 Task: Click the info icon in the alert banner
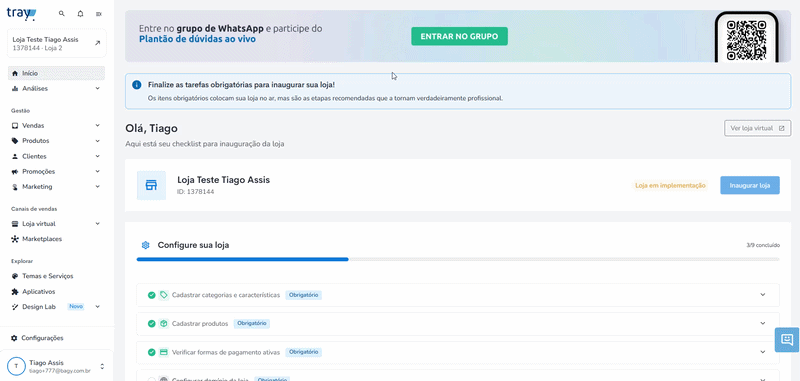[x=137, y=85]
